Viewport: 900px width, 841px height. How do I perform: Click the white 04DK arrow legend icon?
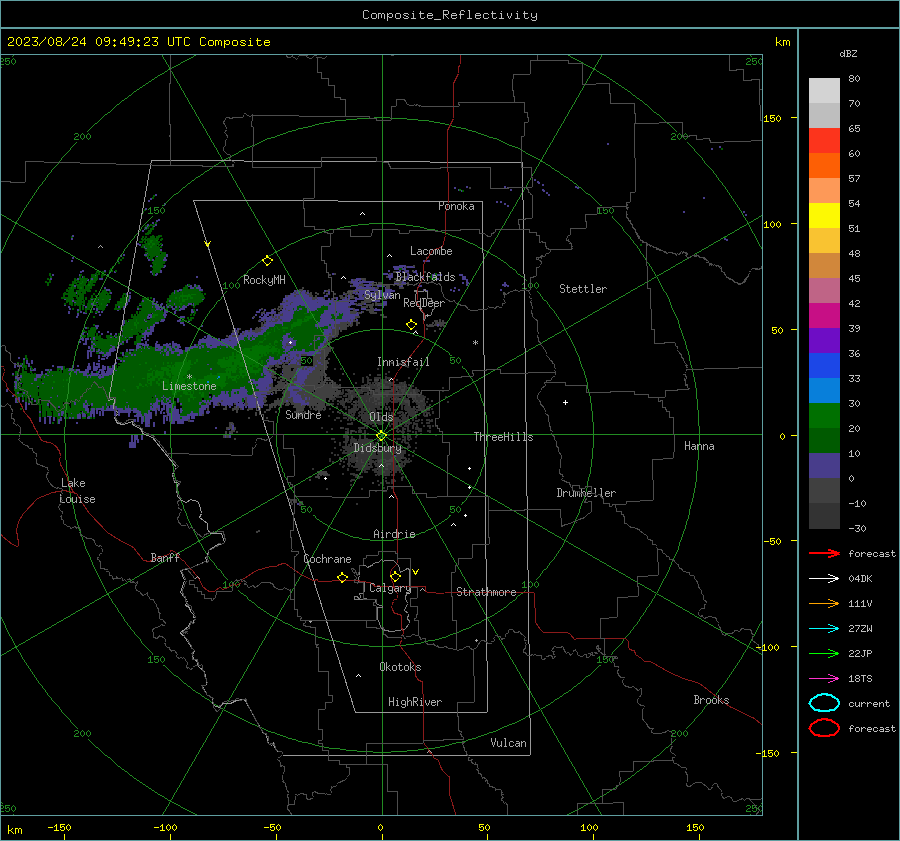click(x=824, y=579)
